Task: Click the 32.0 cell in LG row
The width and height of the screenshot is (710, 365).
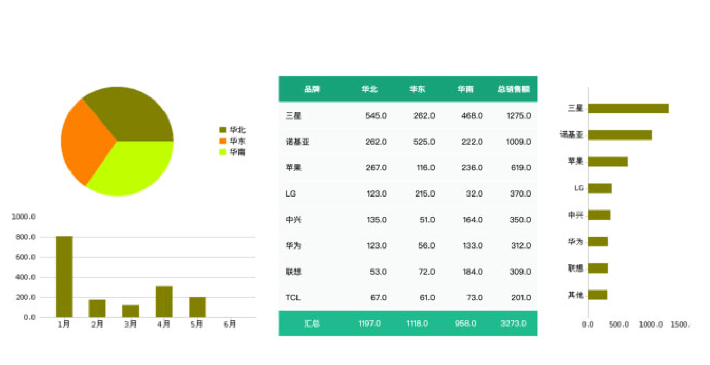Action: (x=474, y=194)
